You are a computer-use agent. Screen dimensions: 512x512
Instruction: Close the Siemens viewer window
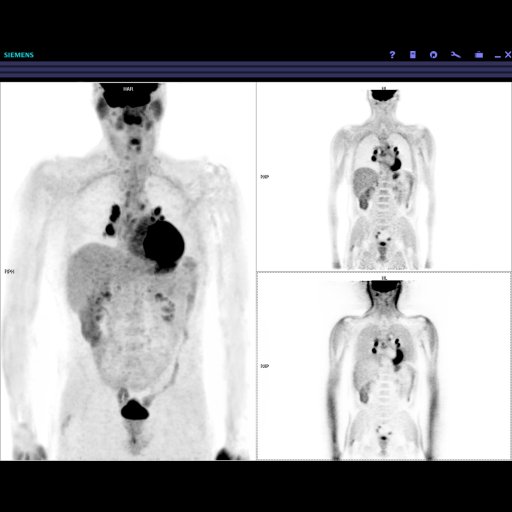508,55
